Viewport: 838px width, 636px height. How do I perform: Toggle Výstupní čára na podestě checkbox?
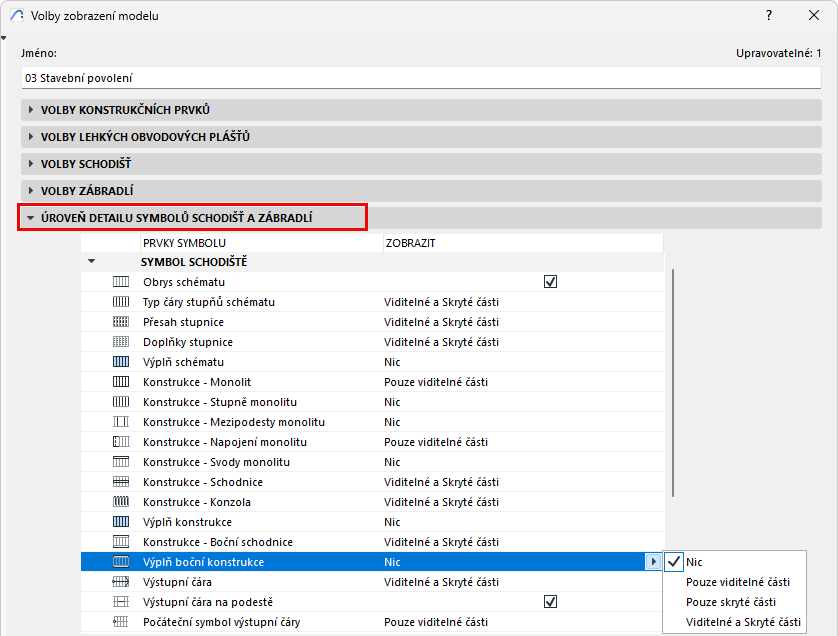coord(550,602)
